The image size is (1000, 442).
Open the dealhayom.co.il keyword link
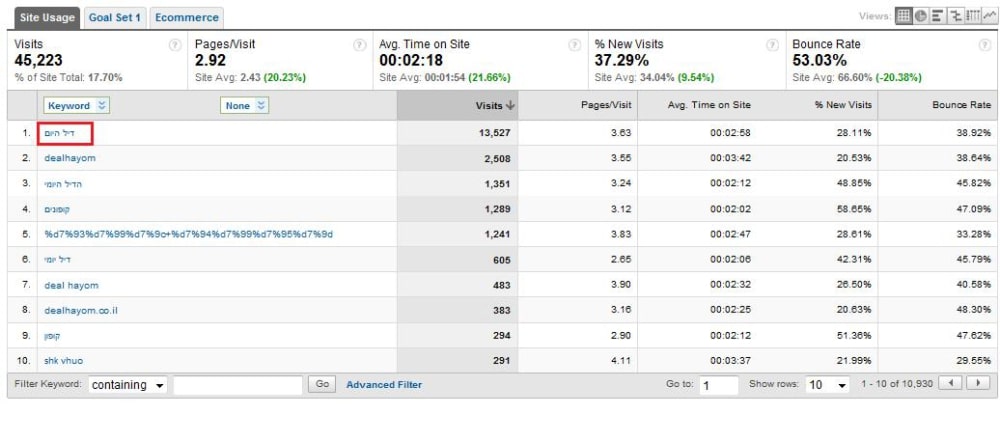pos(81,311)
